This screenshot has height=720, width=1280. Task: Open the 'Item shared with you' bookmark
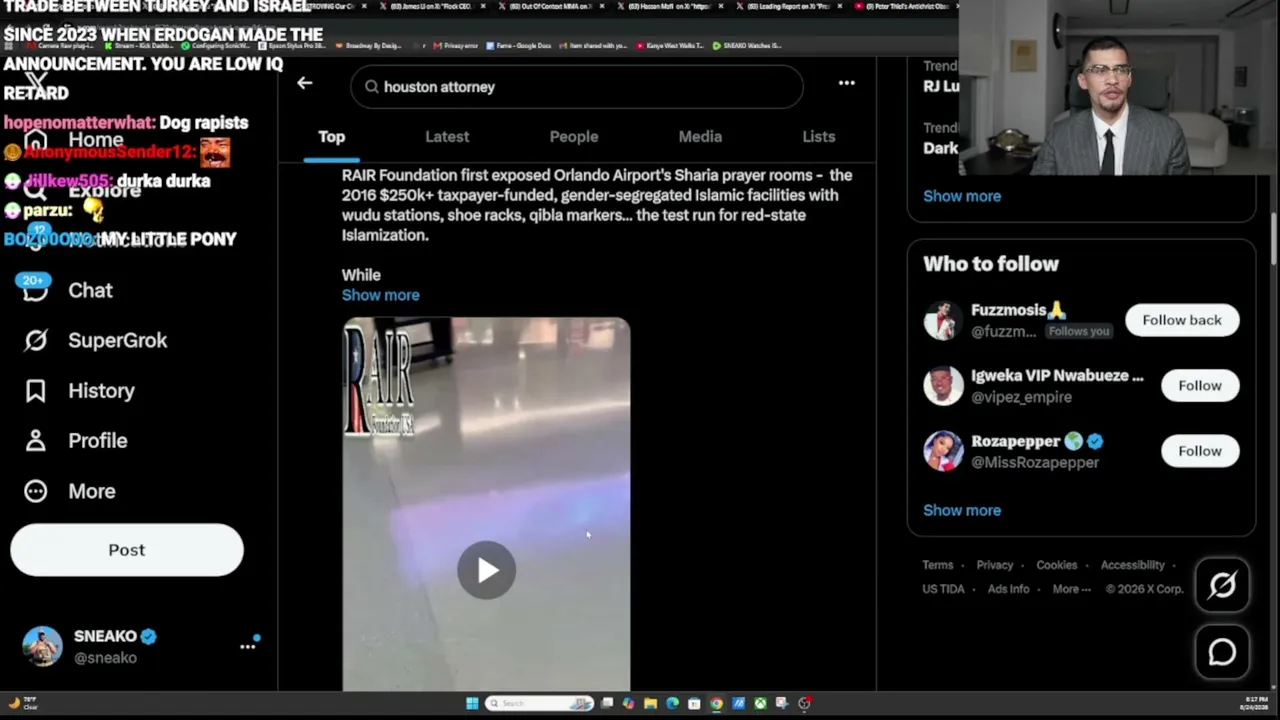(x=594, y=45)
